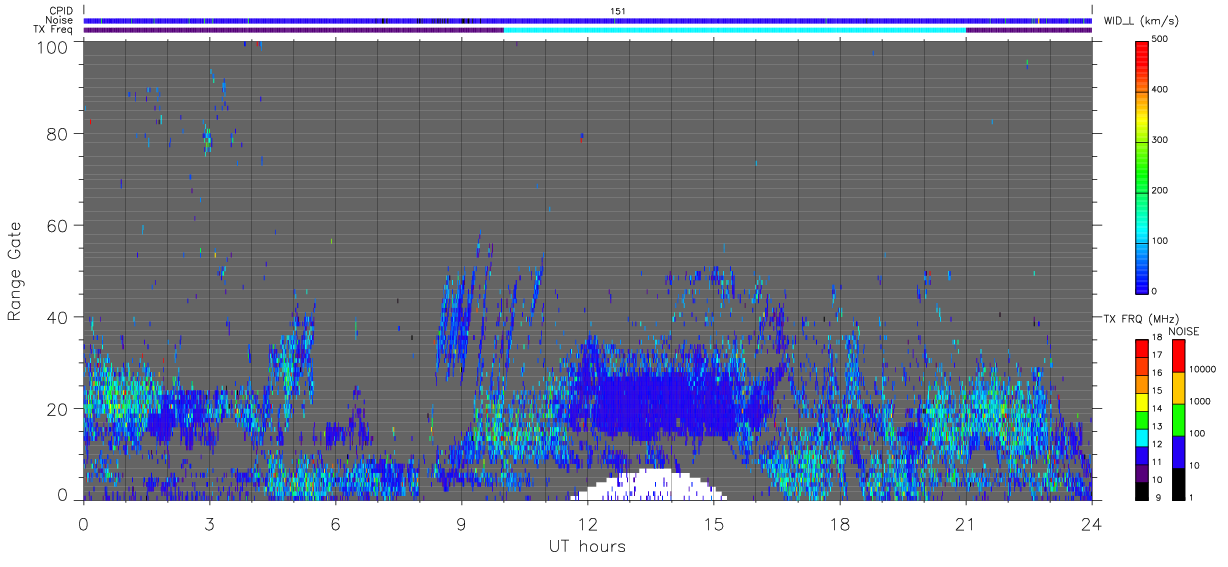Click the 1000 label on NOISE legend
This screenshot has width=1228, height=567.
[x=1198, y=401]
